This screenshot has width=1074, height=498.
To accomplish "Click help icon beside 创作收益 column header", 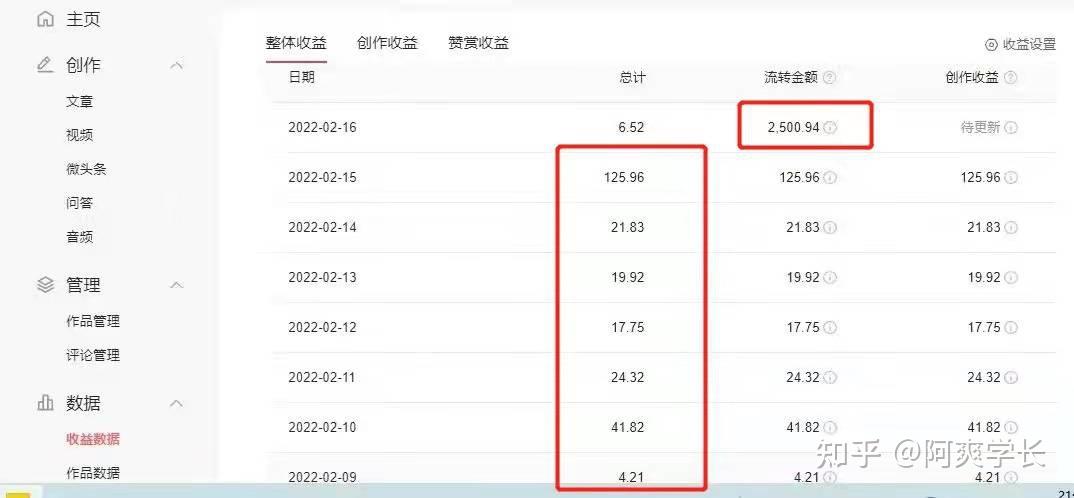I will tap(1010, 77).
